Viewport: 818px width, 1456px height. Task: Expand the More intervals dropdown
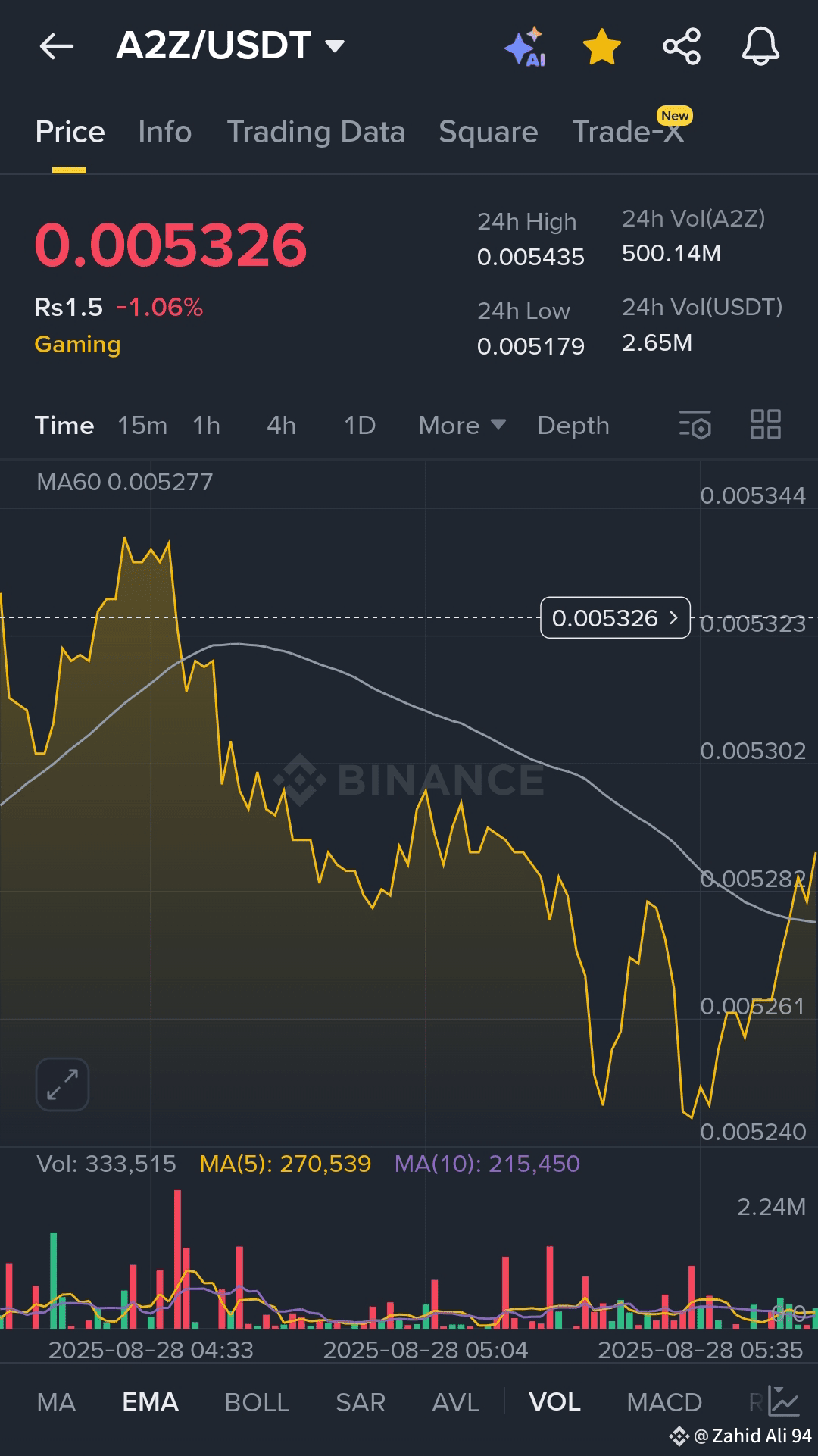pos(462,426)
